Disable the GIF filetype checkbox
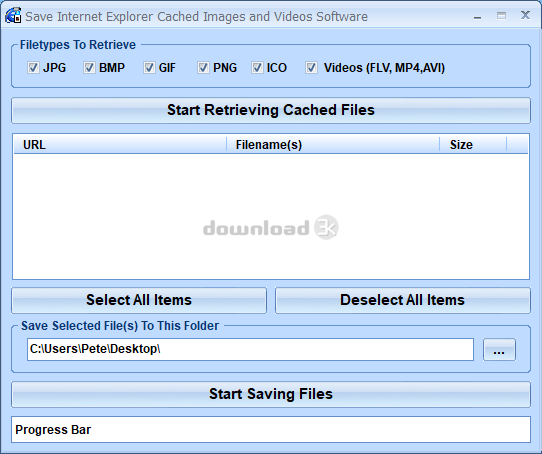The image size is (542, 454). click(149, 68)
